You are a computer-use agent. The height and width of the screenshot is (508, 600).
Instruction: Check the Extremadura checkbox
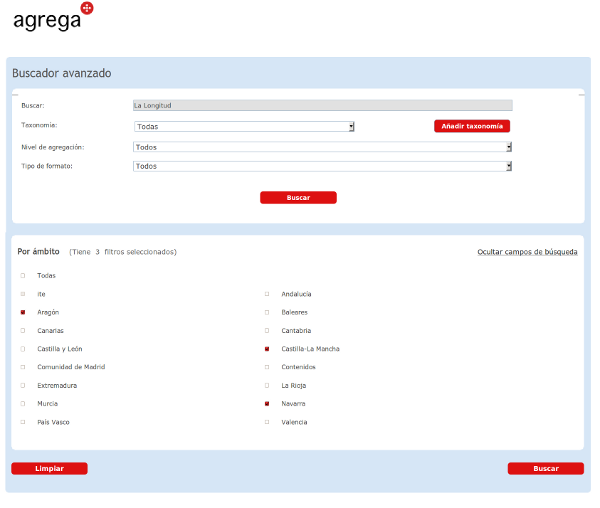pyautogui.click(x=23, y=386)
